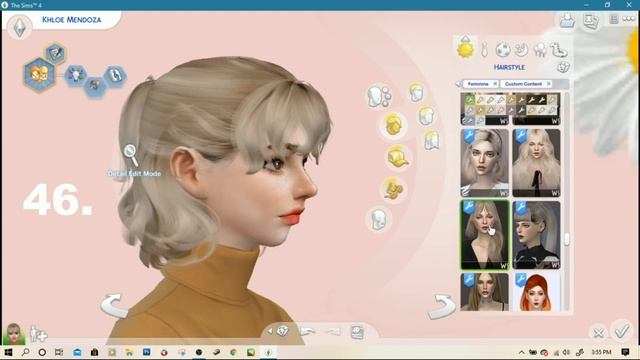Rotate the Sim with the right arrow
Screen dimensions: 640x360
442,307
